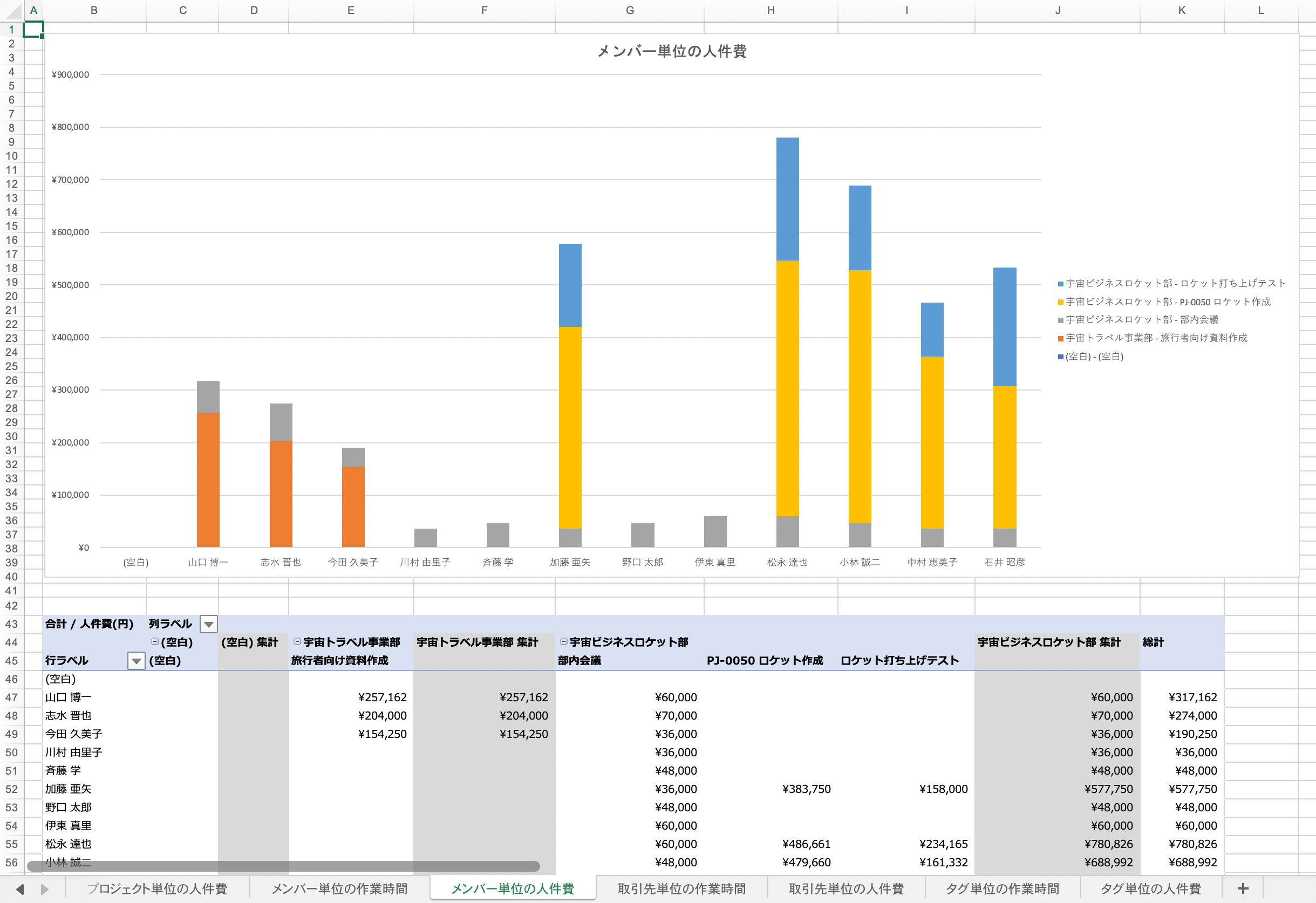Open the 列ラベル filter dropdown
Image resolution: width=1316 pixels, height=903 pixels.
(208, 624)
